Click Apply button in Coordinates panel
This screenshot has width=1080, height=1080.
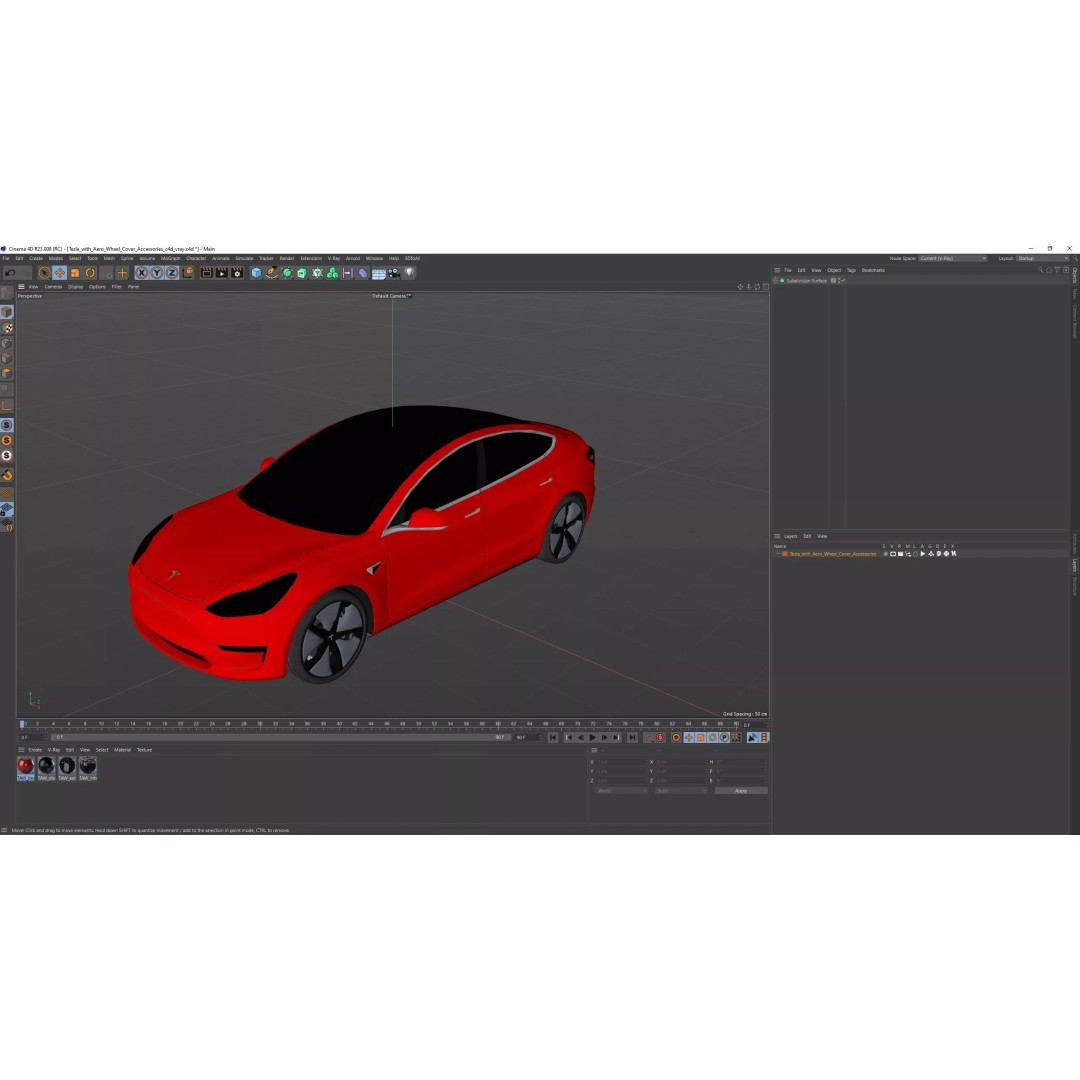coord(741,791)
